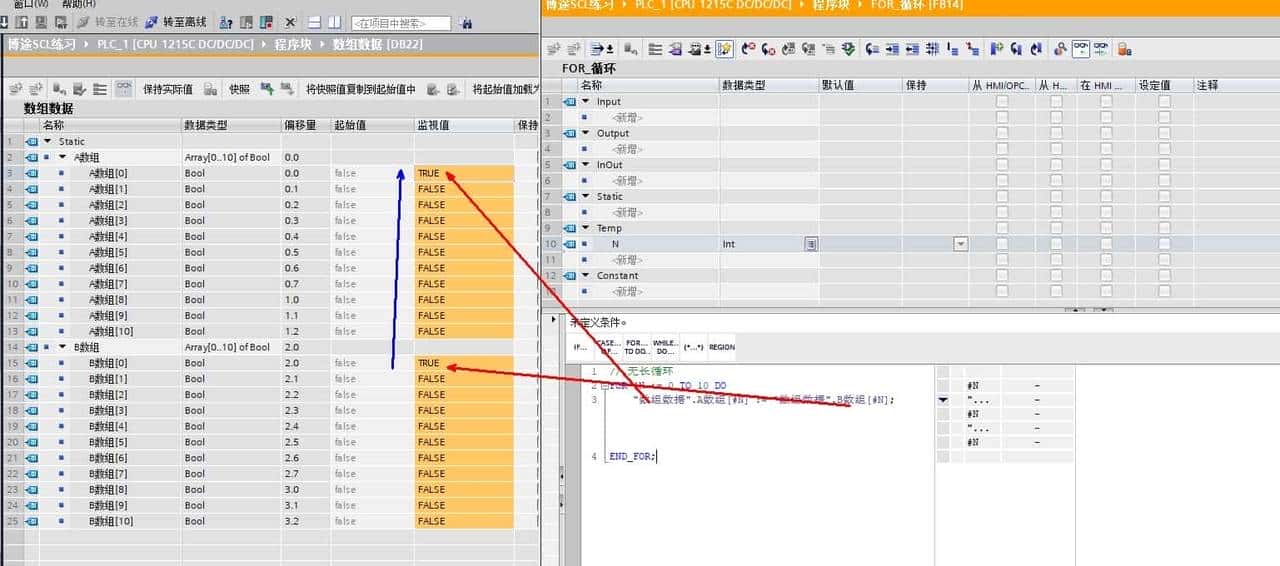The image size is (1280, 566).
Task: Toggle 设定值 checkbox in Input row
Action: click(x=1164, y=101)
